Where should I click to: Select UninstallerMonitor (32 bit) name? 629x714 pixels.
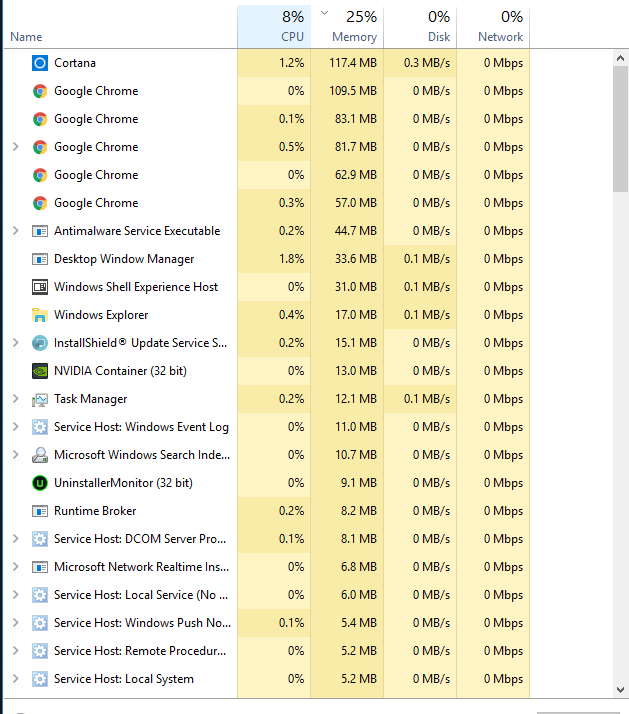123,483
